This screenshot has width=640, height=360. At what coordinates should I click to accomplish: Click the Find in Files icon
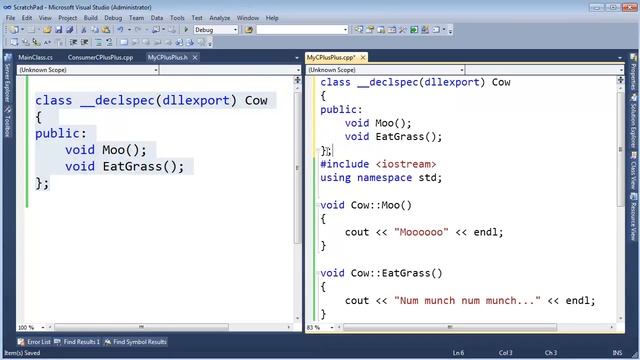click(x=249, y=30)
